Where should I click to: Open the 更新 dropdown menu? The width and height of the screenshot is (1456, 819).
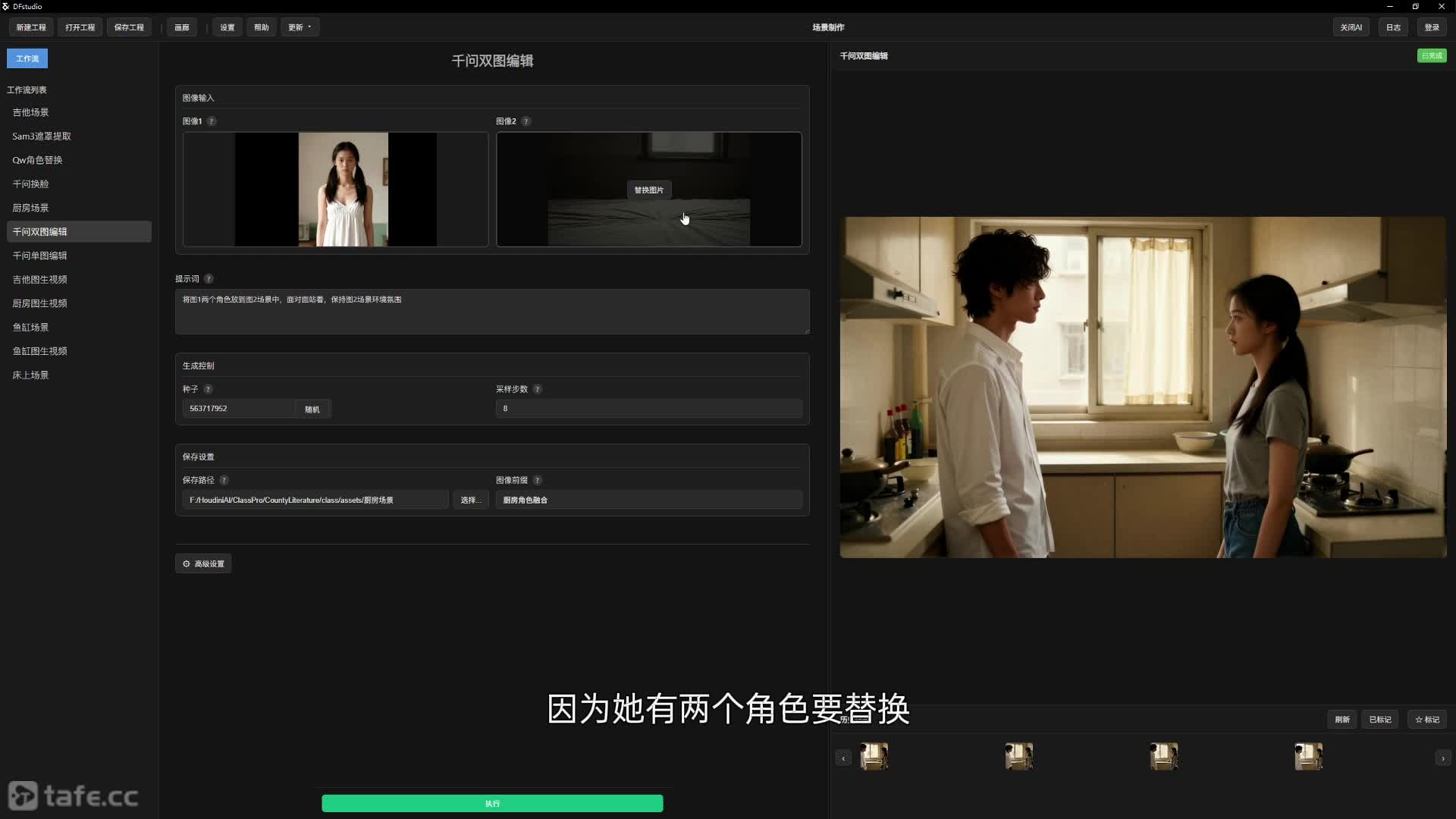(x=300, y=27)
